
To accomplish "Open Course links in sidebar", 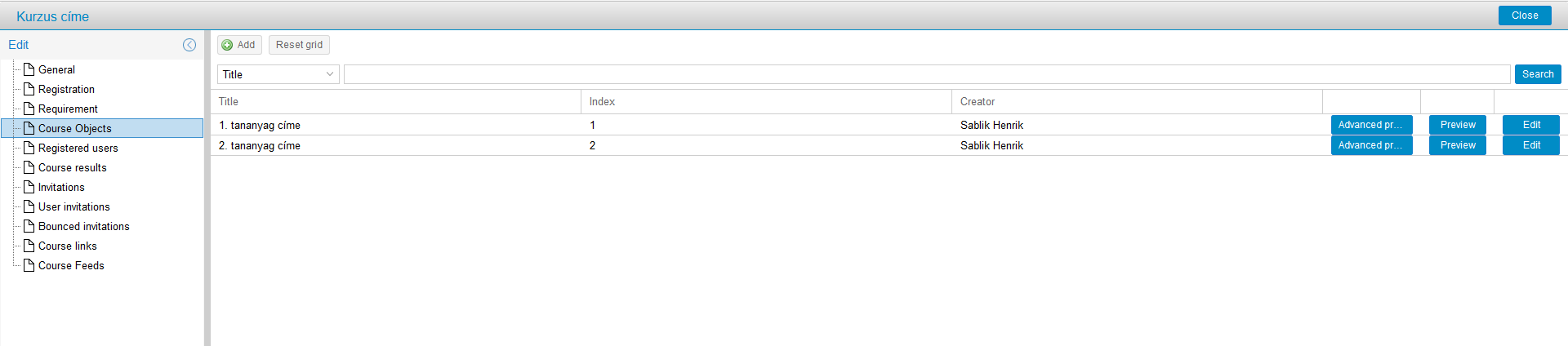I will click(67, 246).
